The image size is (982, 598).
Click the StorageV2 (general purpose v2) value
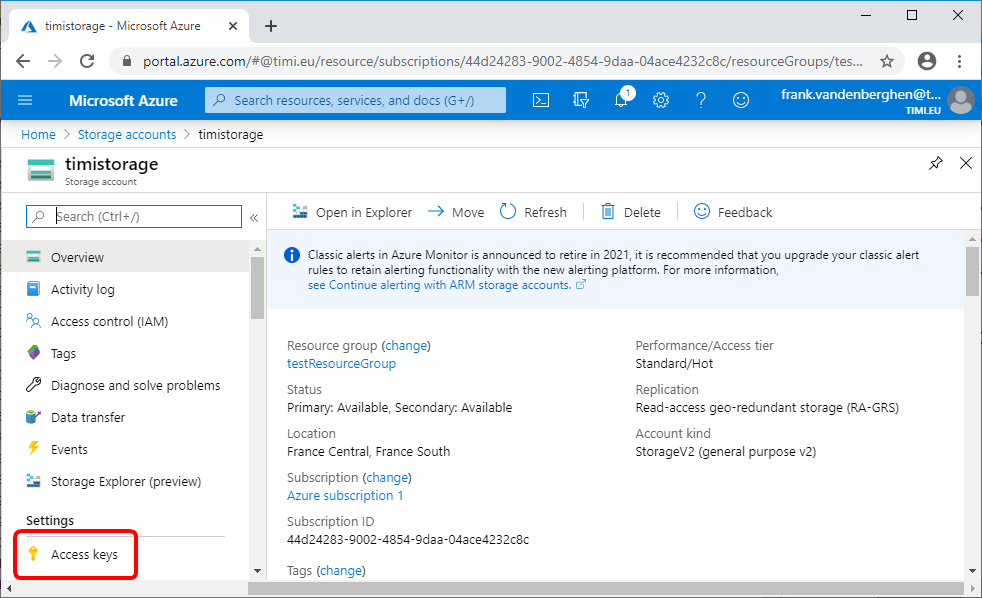726,451
